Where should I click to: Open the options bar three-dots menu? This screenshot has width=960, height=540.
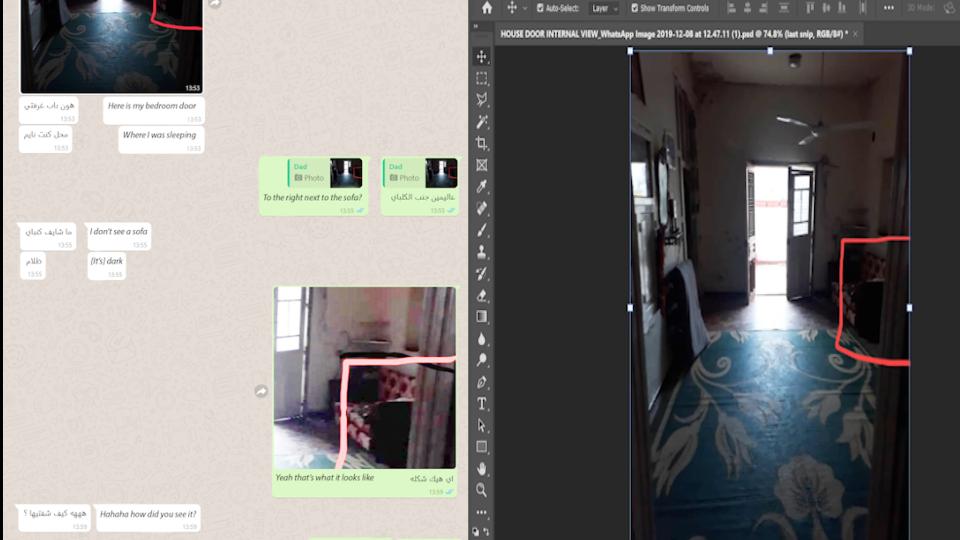(888, 8)
